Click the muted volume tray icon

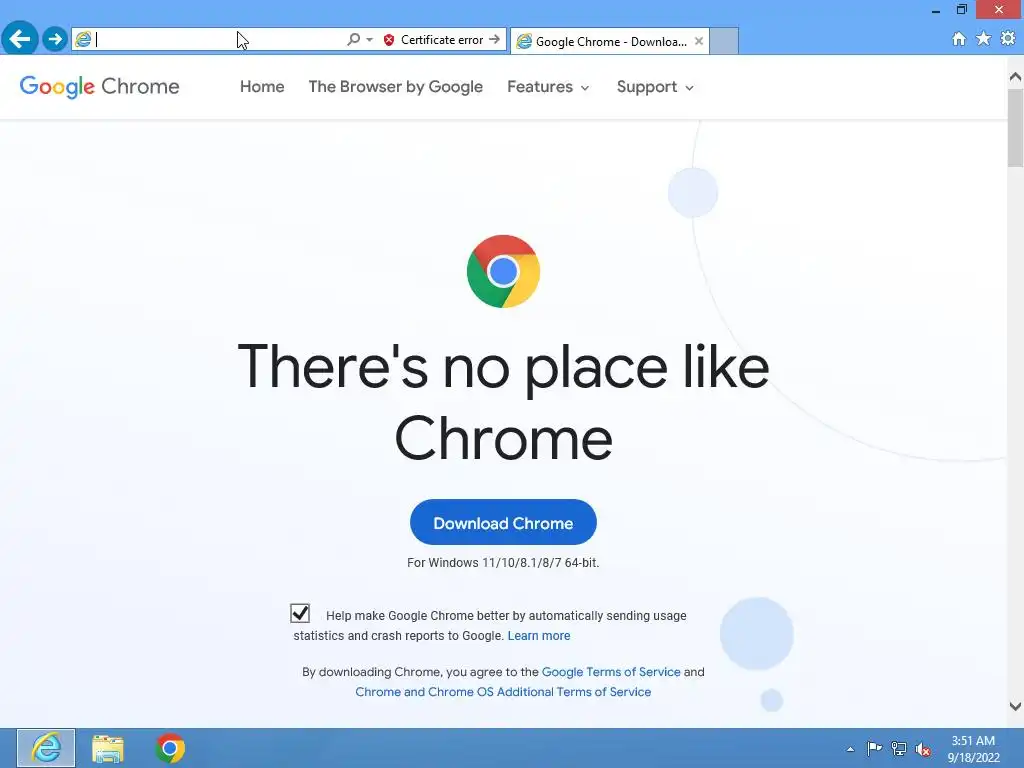923,749
